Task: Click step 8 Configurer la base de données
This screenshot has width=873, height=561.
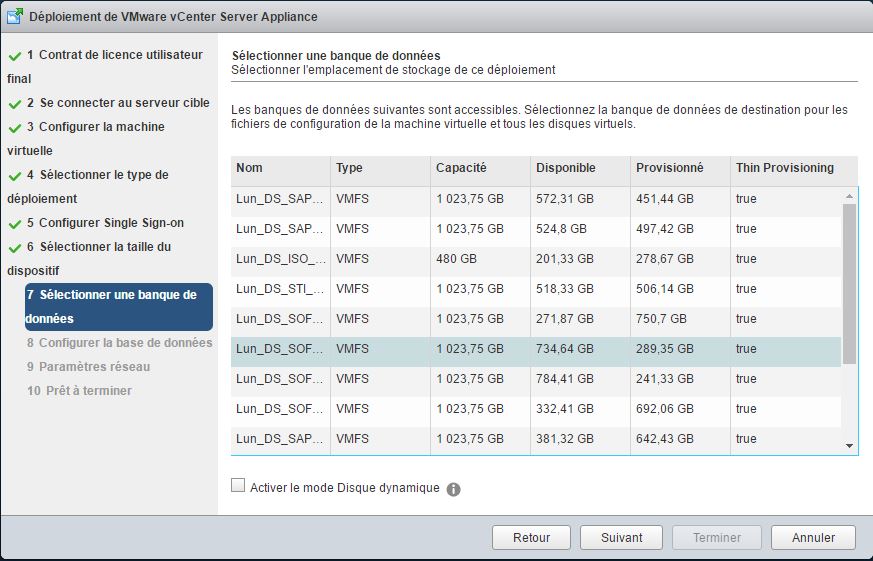Action: (x=119, y=343)
